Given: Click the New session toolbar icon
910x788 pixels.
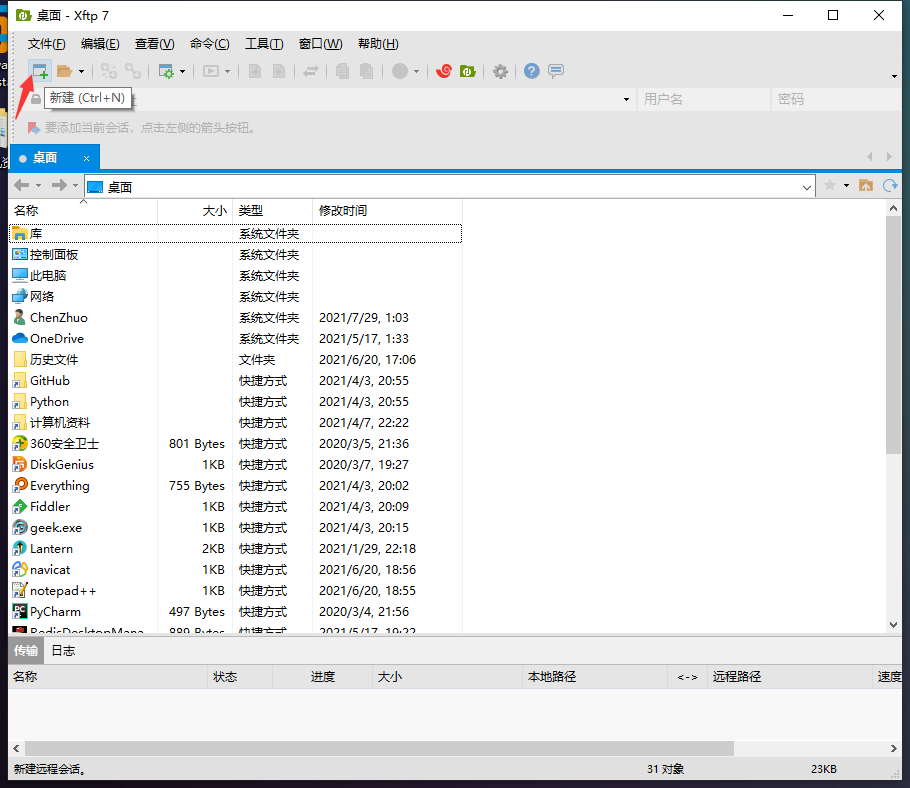Looking at the screenshot, I should point(40,71).
